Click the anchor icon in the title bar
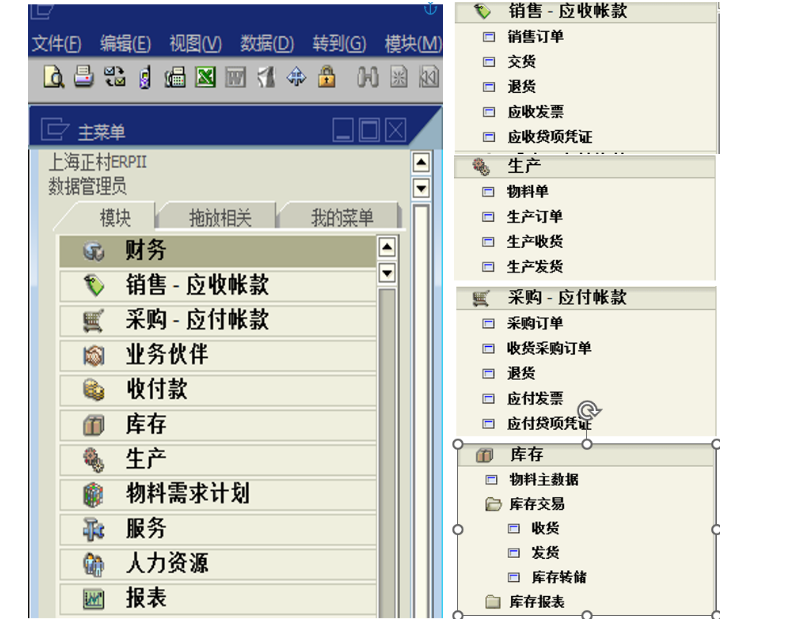This screenshot has width=790, height=621. coord(430,9)
